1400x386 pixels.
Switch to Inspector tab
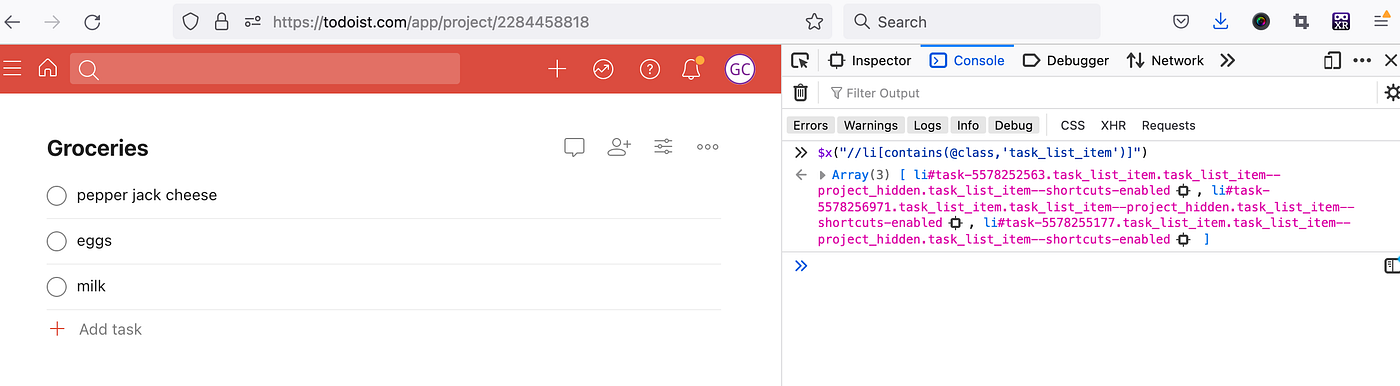tap(870, 60)
